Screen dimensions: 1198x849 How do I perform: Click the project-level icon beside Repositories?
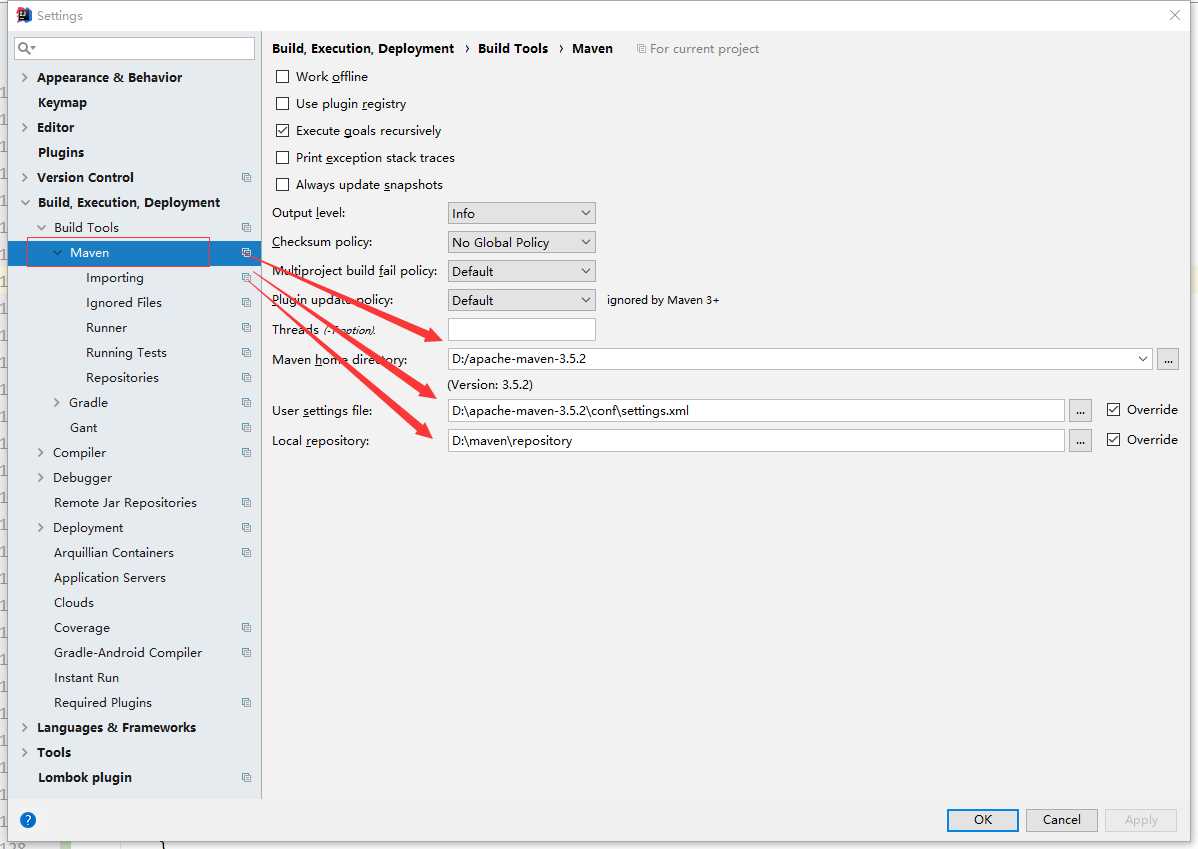pos(246,378)
